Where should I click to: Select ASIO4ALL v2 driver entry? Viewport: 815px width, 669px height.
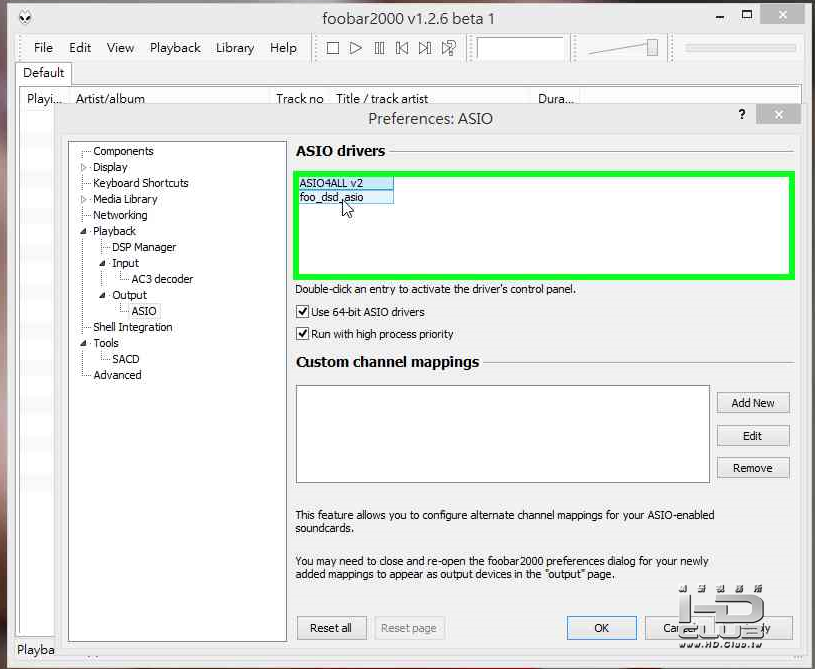pyautogui.click(x=346, y=183)
